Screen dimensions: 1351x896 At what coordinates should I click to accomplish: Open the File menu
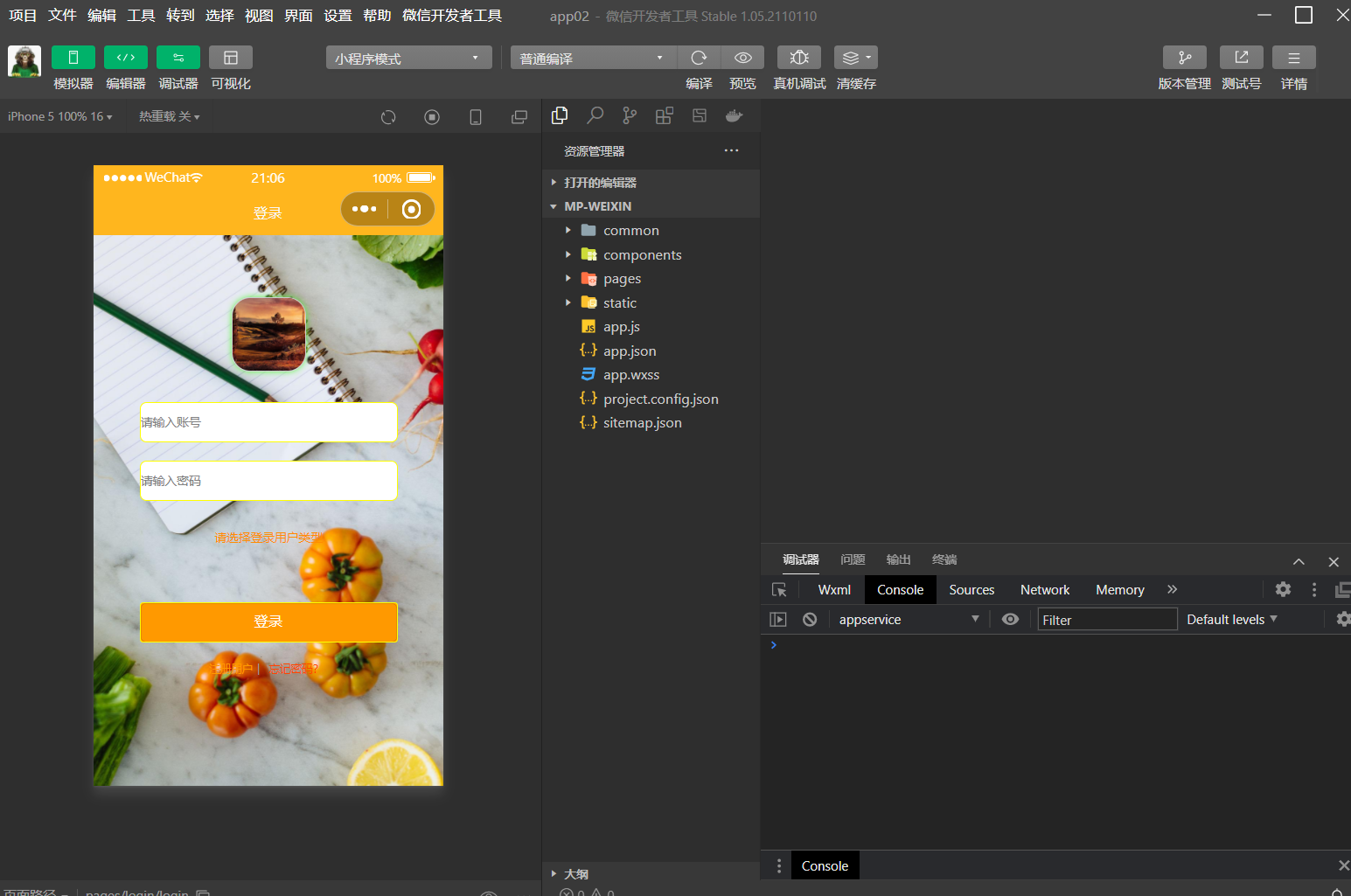tap(62, 16)
